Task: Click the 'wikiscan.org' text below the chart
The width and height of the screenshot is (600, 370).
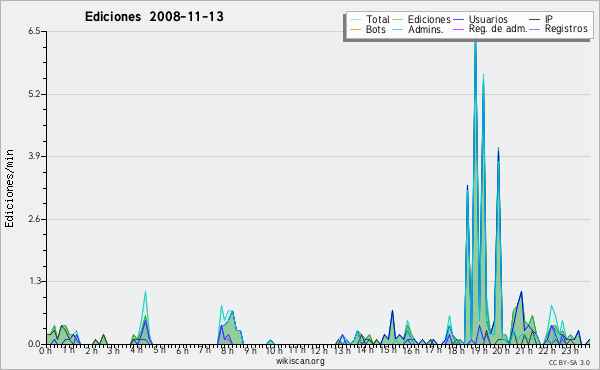Action: pos(300,361)
